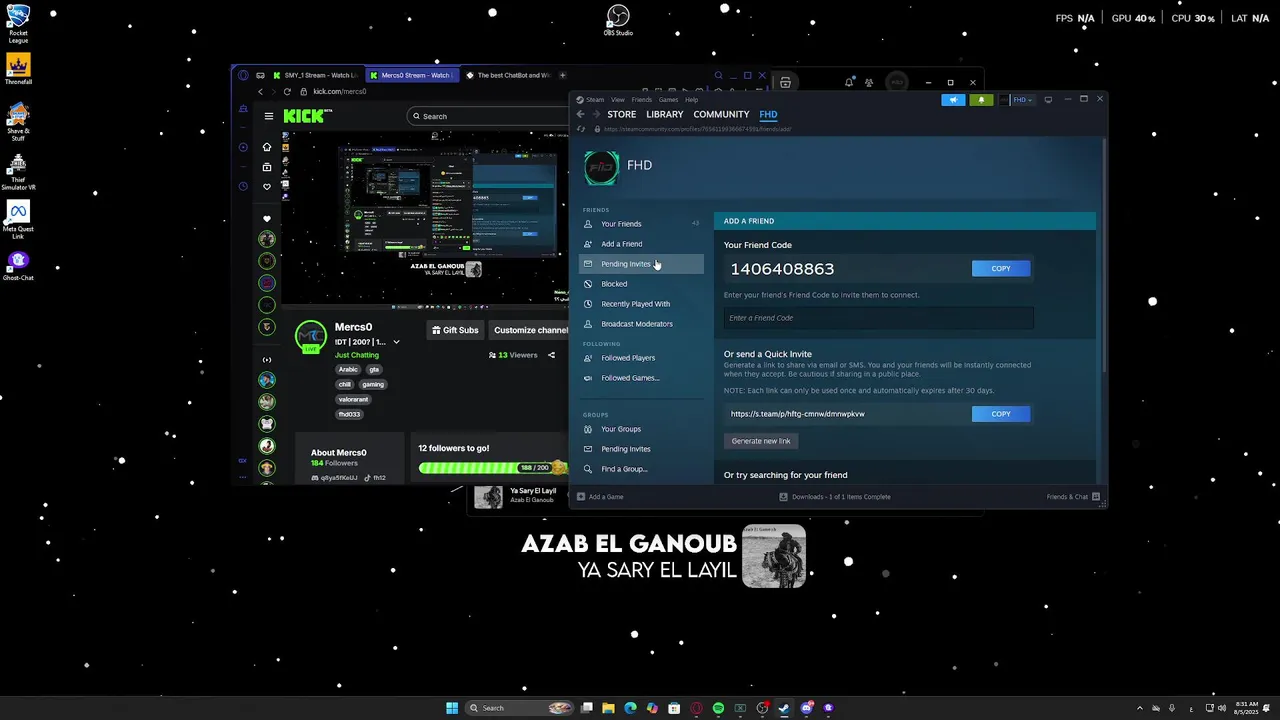The width and height of the screenshot is (1280, 720).
Task: Go to Steam STORE tab
Action: click(x=622, y=114)
